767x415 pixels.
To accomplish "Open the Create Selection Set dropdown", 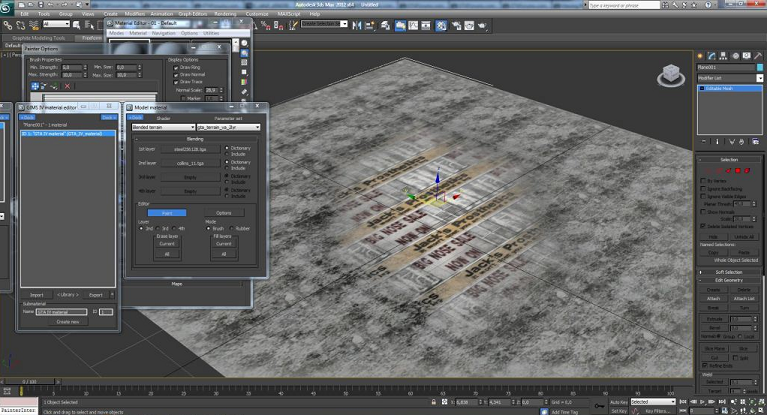I will tap(324, 24).
